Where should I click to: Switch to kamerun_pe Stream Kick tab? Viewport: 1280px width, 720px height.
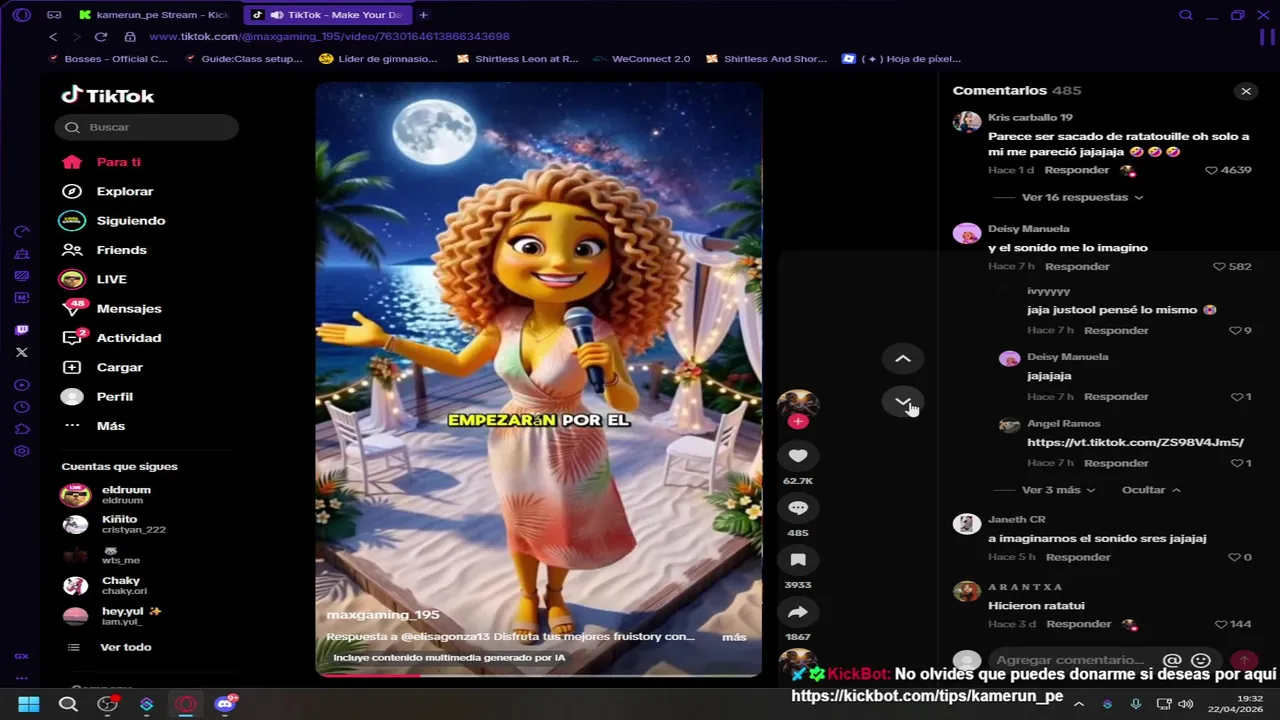tap(155, 15)
